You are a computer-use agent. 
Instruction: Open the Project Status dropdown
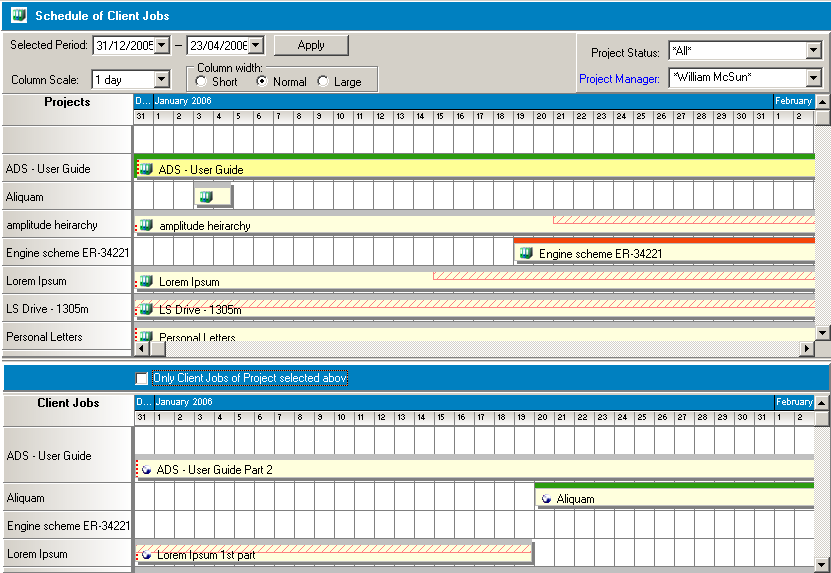click(814, 51)
